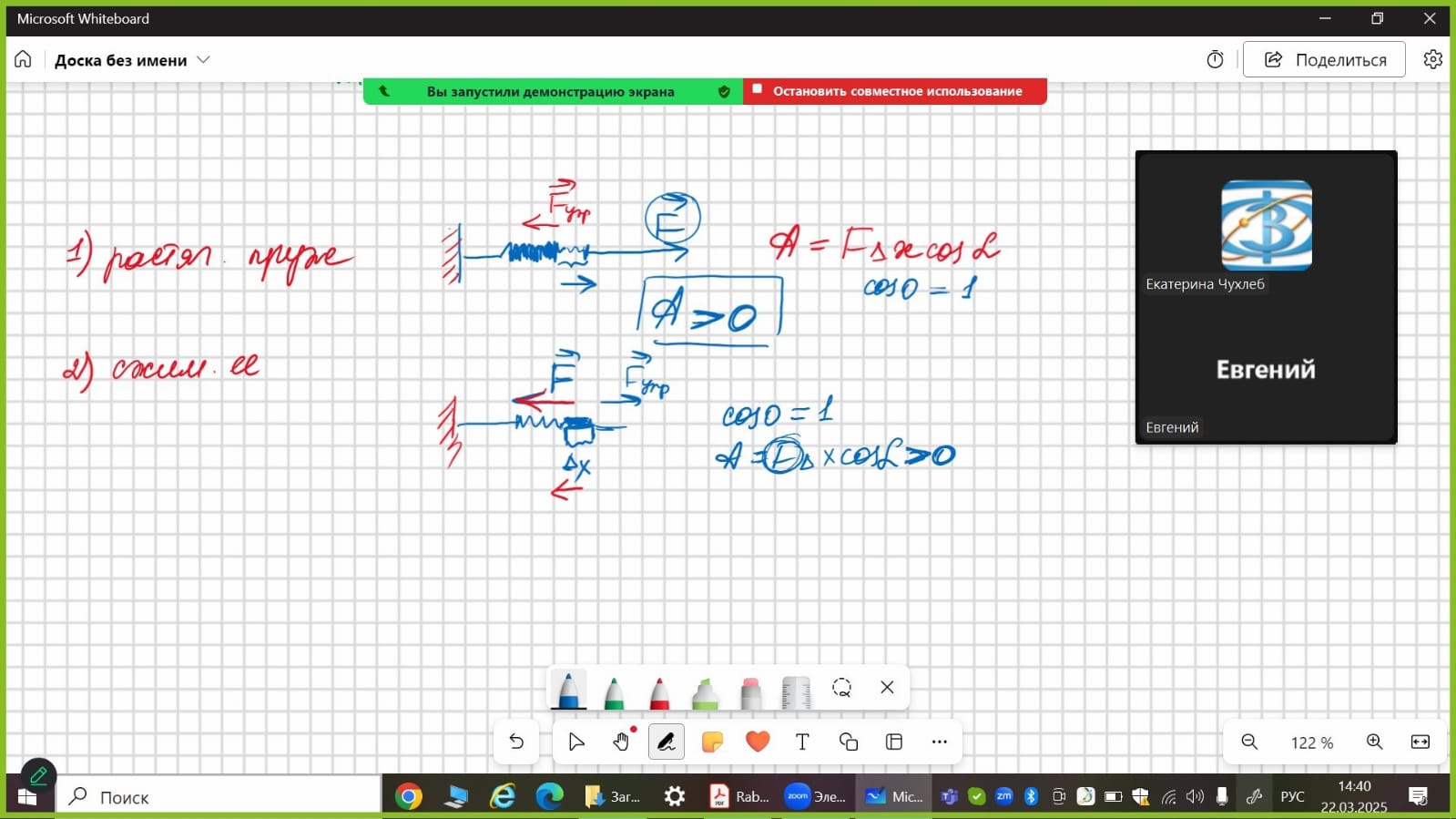This screenshot has height=819, width=1456.
Task: Open the shapes menu
Action: point(849,742)
